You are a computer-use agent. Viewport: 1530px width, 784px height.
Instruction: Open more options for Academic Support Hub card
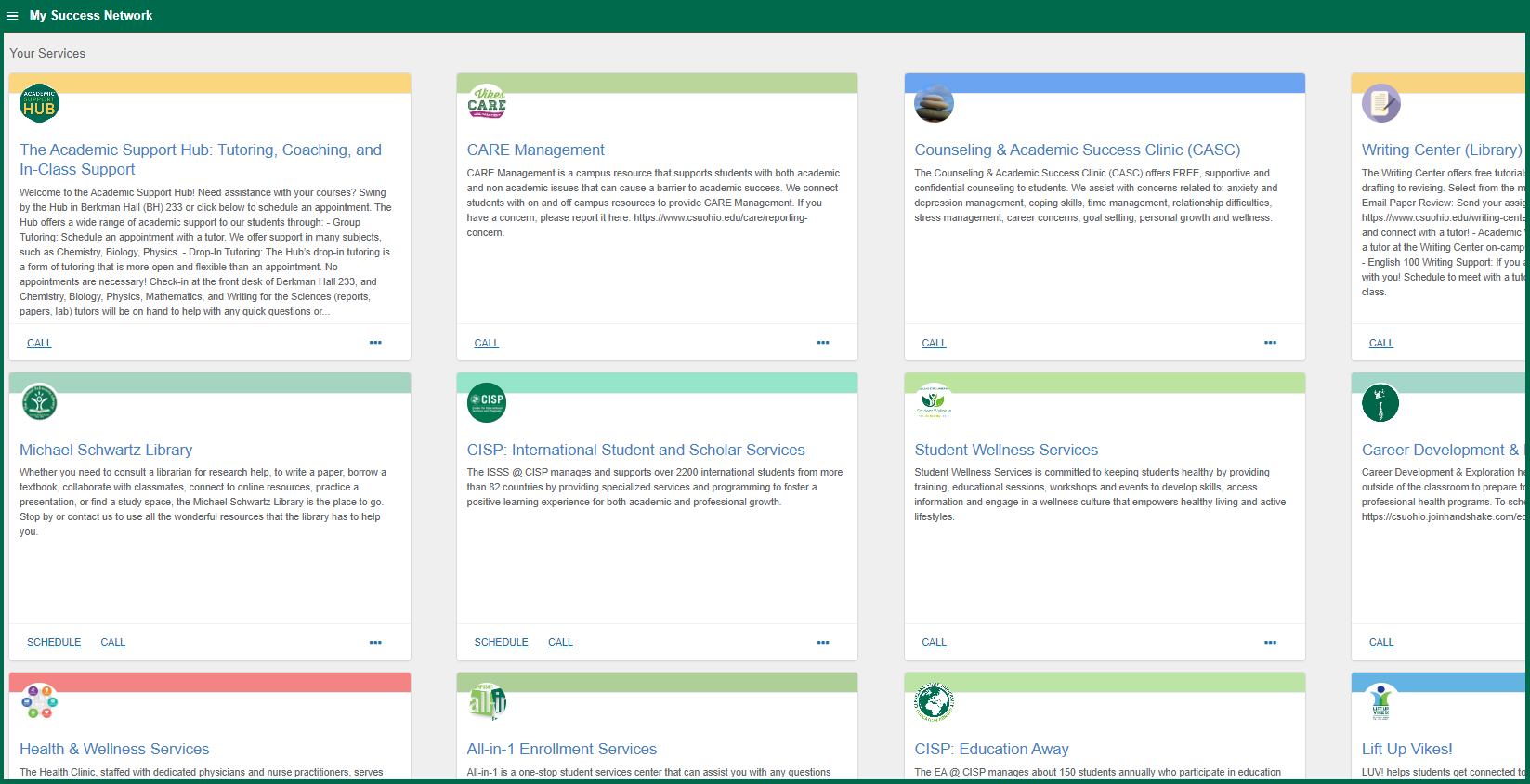(375, 343)
